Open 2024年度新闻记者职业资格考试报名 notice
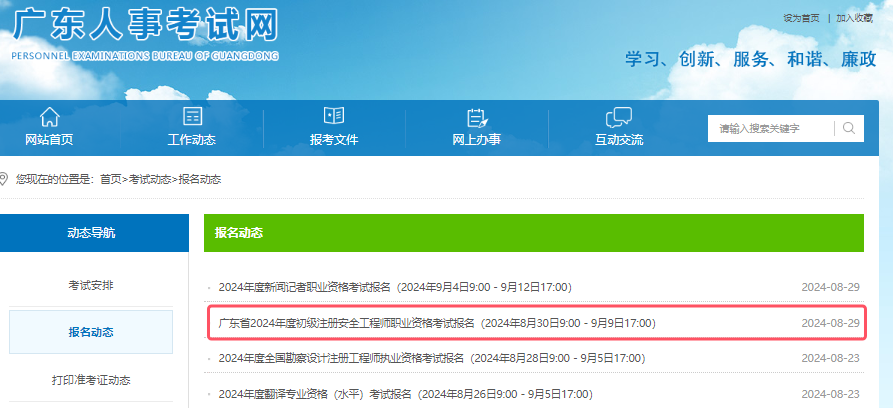Viewport: 893px width, 408px height. coord(395,287)
